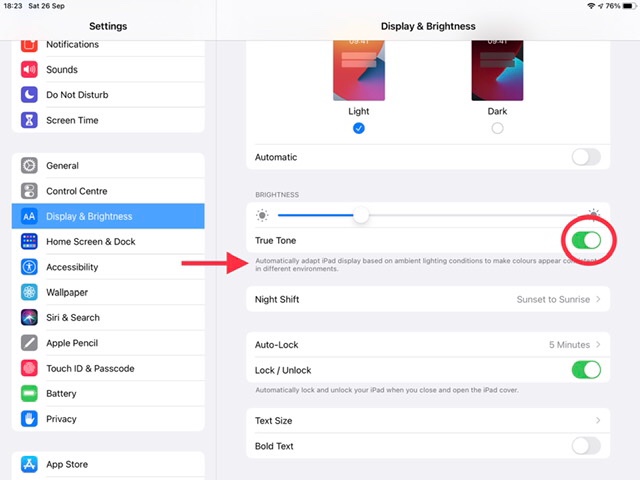The width and height of the screenshot is (640, 480).
Task: Open the Wallpaper flower icon
Action: coord(29,292)
